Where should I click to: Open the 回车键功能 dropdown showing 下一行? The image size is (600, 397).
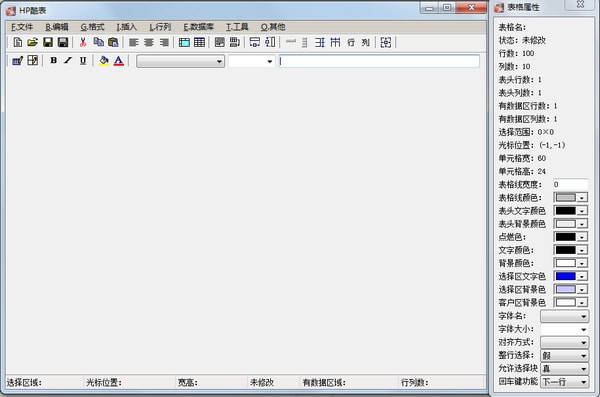[564, 382]
